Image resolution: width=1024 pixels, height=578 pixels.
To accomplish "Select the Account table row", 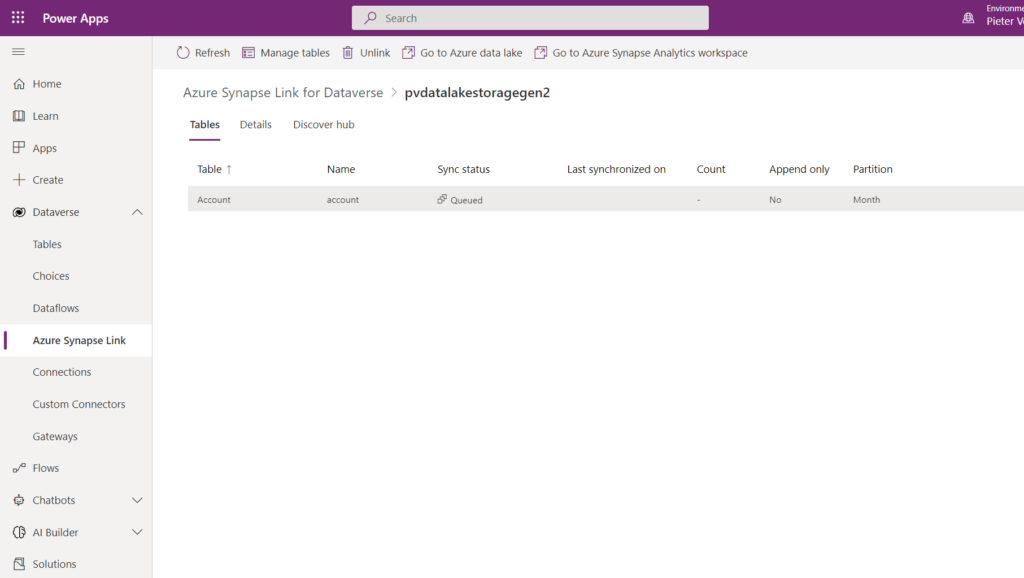I will (606, 199).
